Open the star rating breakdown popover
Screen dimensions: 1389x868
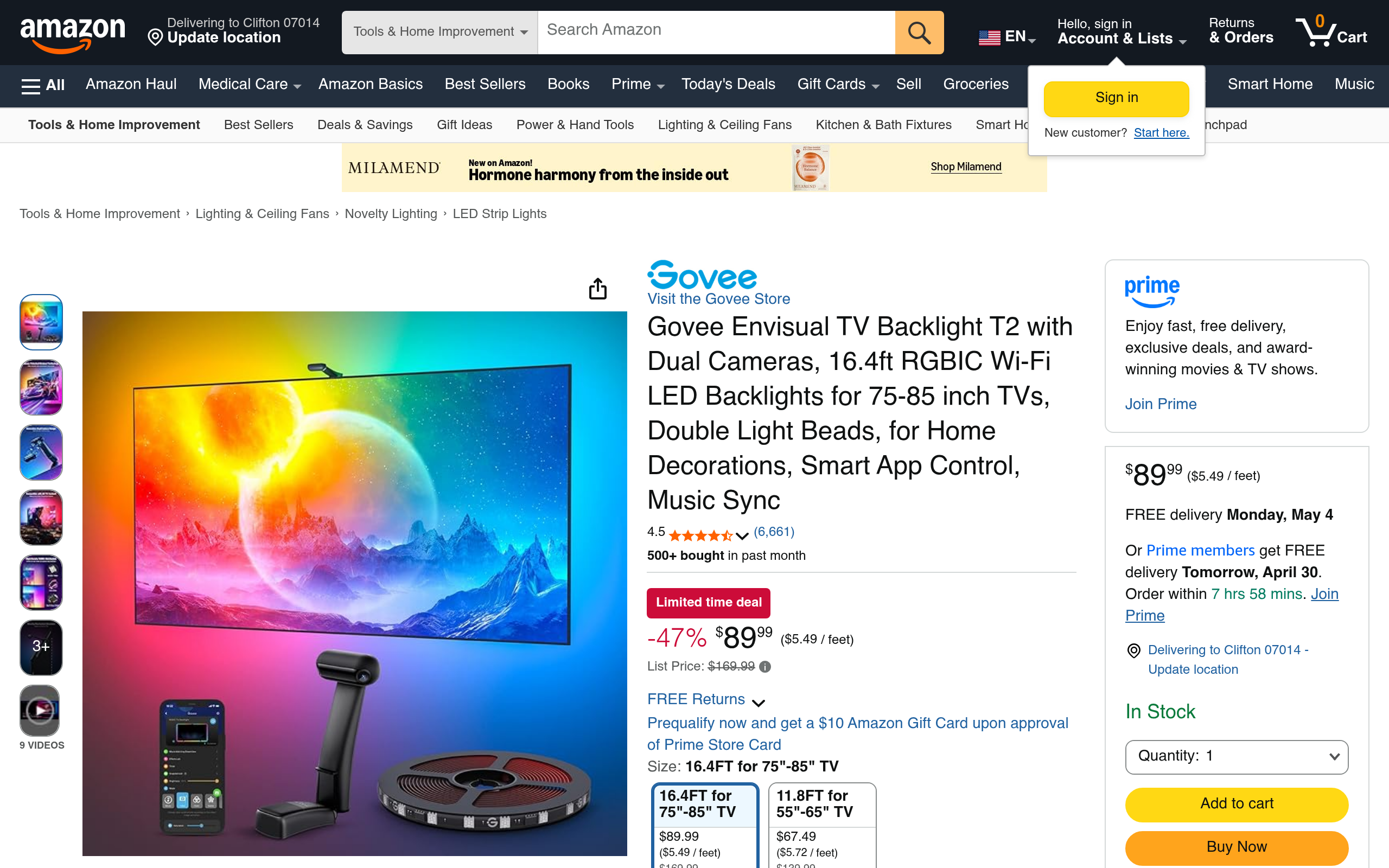coord(742,535)
